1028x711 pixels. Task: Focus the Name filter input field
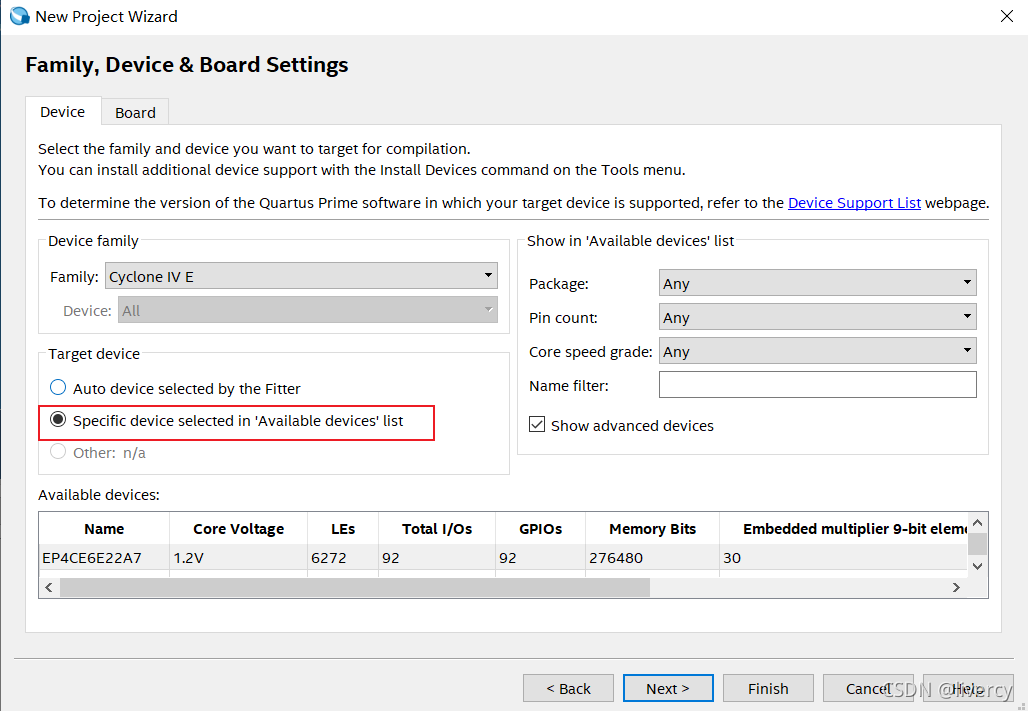coord(818,385)
